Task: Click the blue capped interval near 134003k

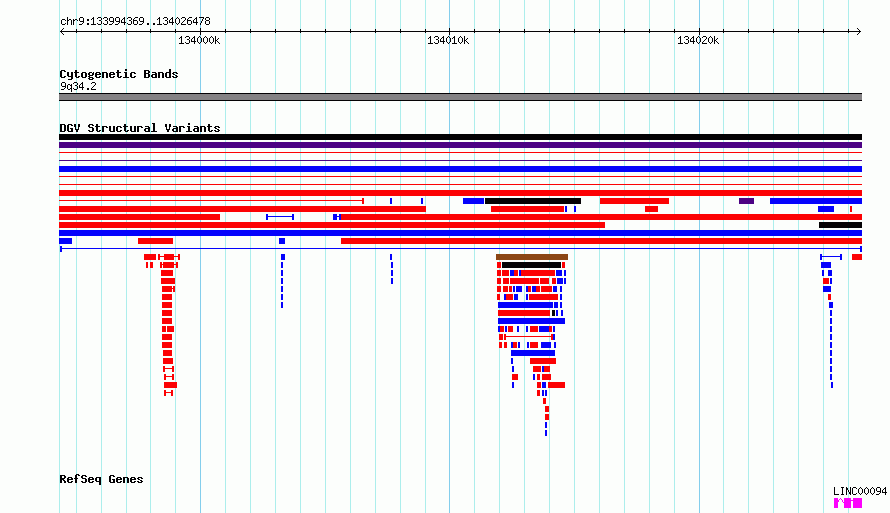Action: (x=280, y=217)
